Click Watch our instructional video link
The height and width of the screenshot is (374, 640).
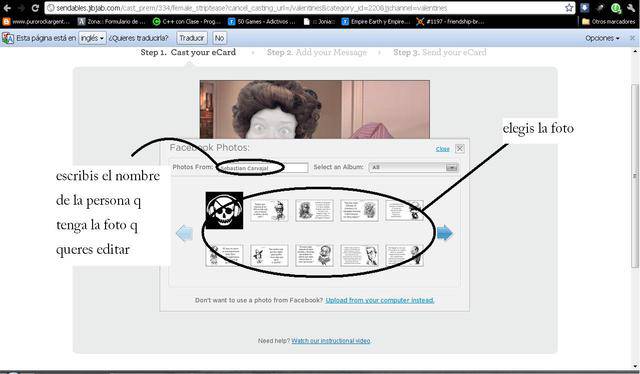coord(331,341)
